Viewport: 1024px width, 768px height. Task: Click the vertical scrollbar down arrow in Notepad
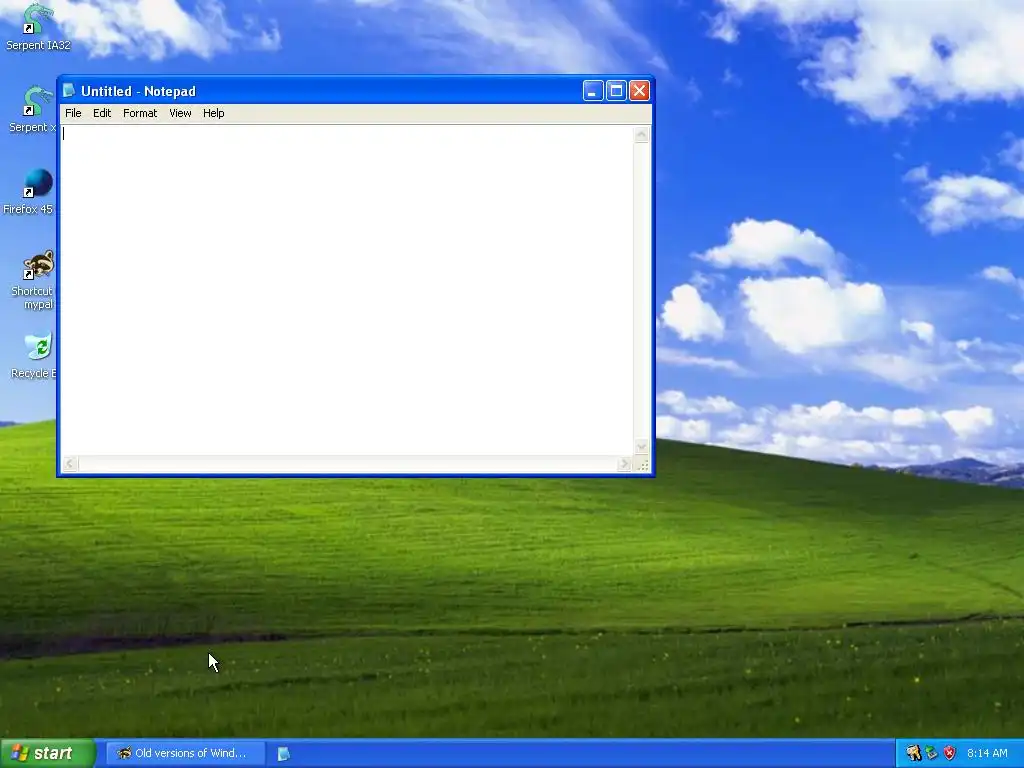[641, 447]
